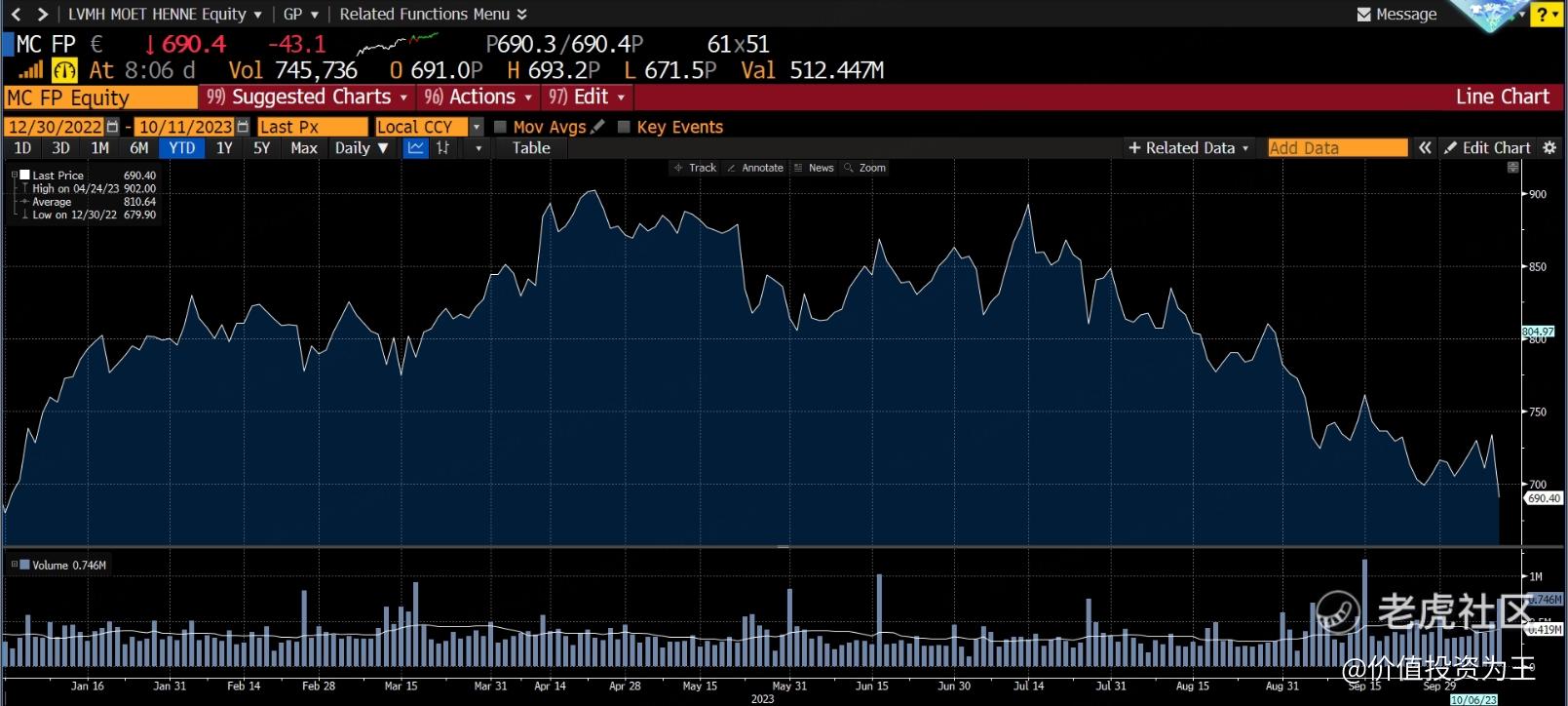1568x706 pixels.
Task: Enable the Key Events checkbox
Action: [x=624, y=127]
